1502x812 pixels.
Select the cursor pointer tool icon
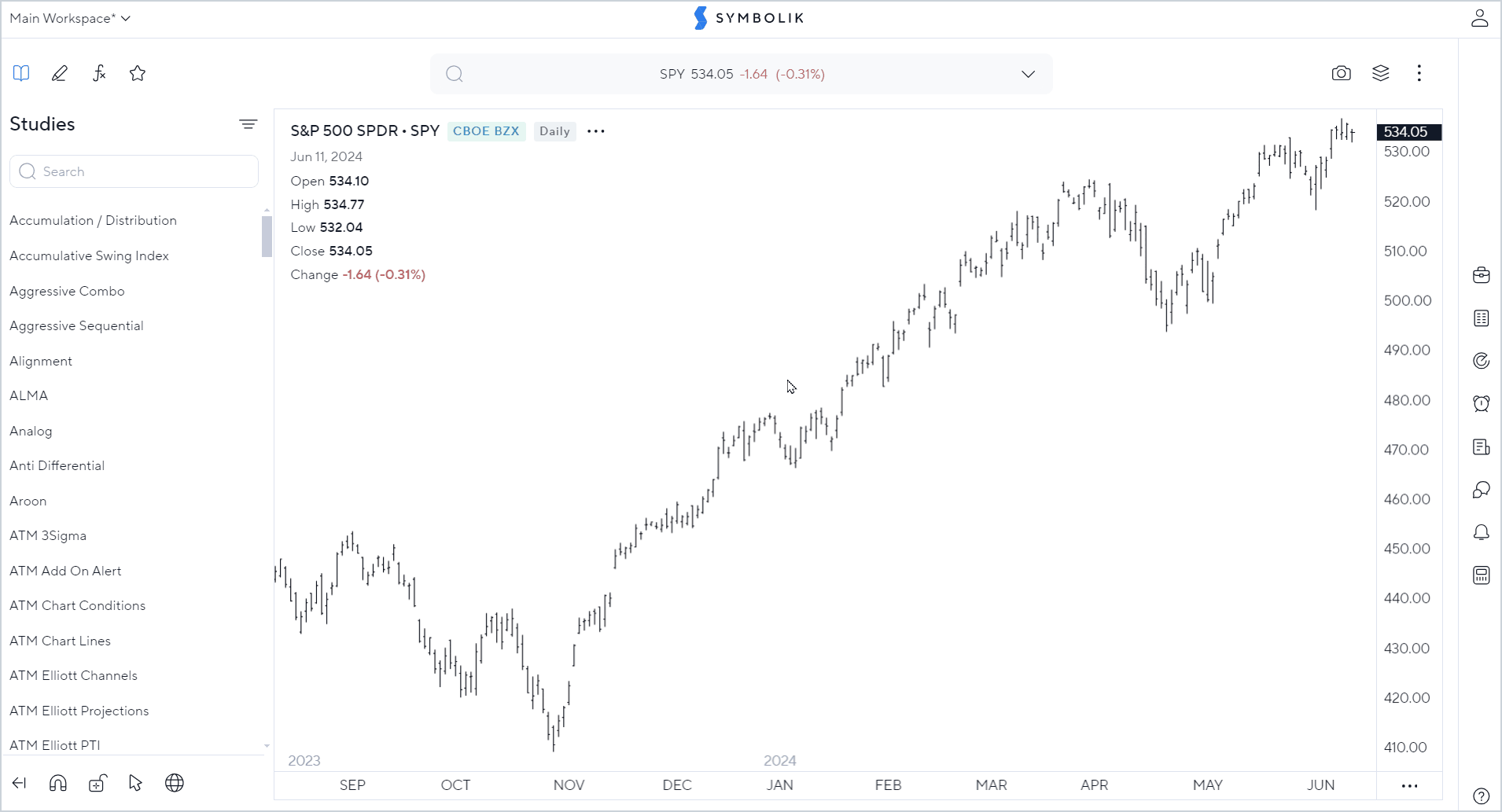click(136, 783)
